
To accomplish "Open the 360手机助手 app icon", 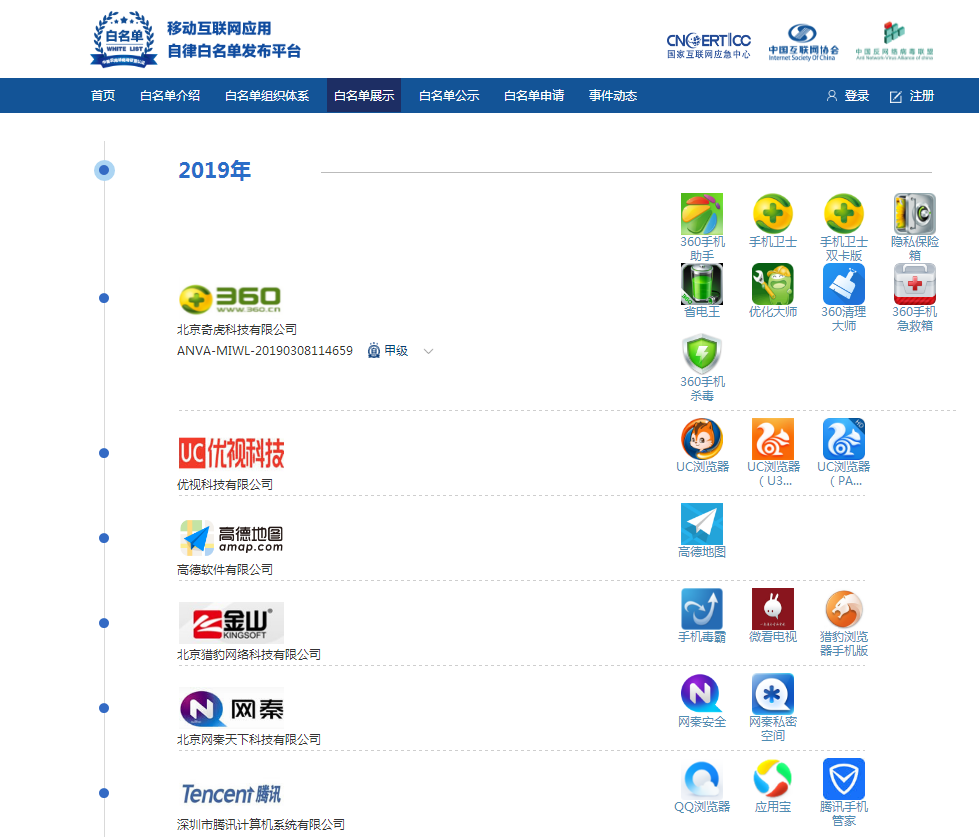I will (x=701, y=214).
